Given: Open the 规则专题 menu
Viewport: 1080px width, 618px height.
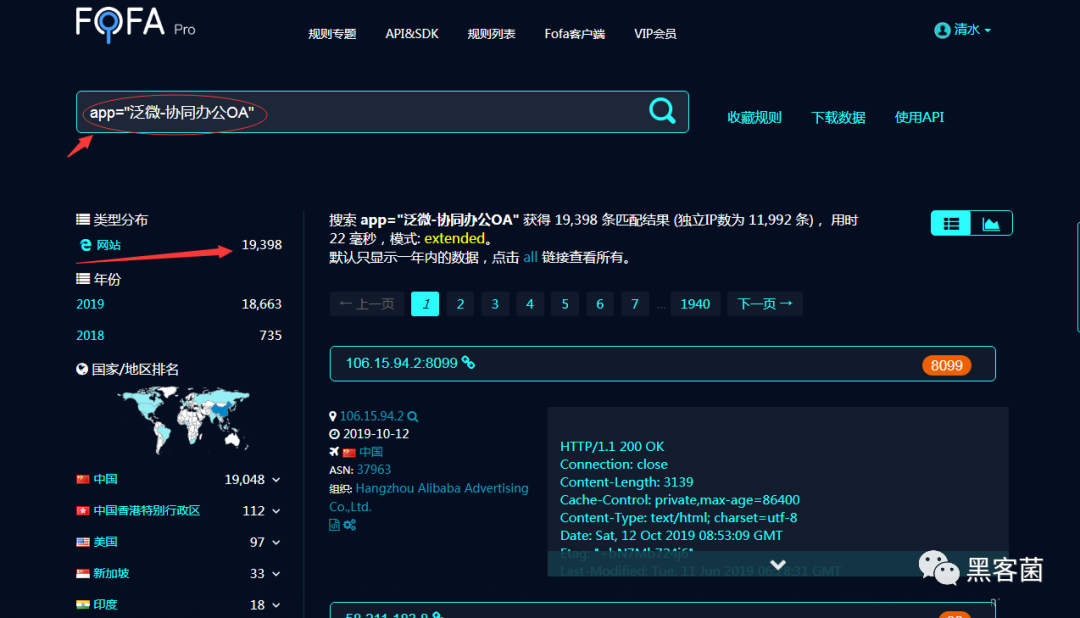Looking at the screenshot, I should click(x=332, y=34).
